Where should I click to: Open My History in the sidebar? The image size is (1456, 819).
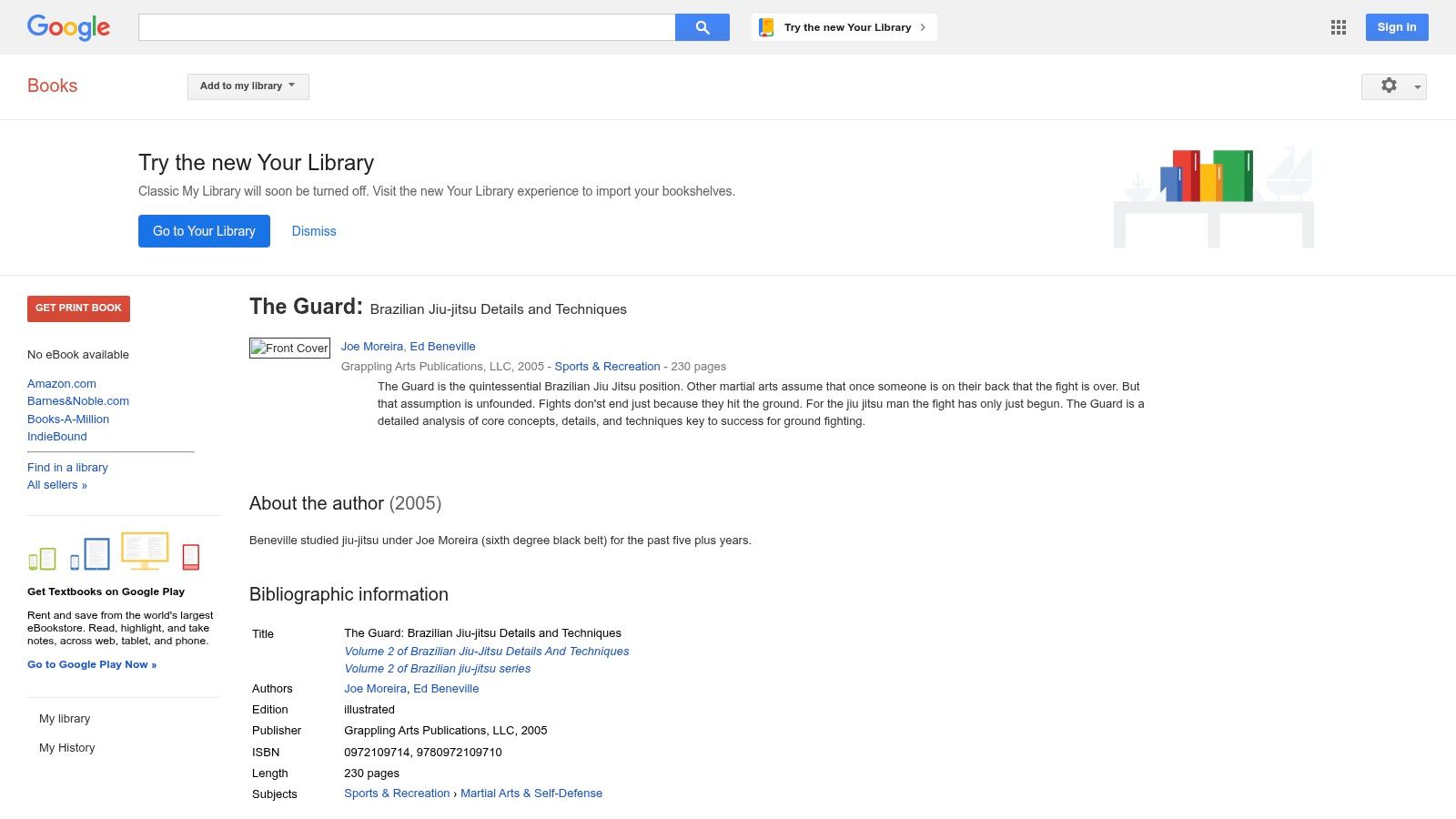[67, 748]
